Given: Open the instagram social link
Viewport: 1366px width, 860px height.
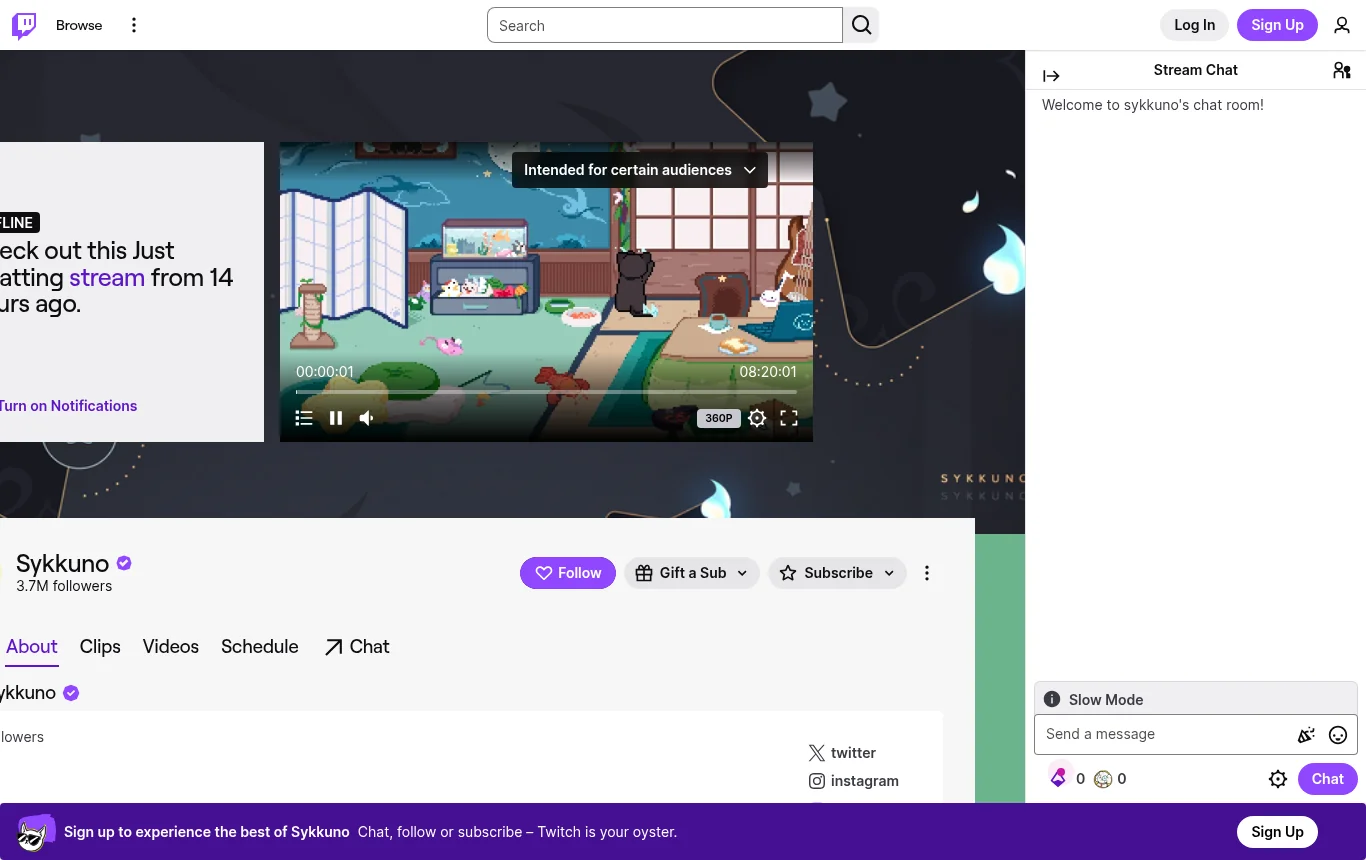Looking at the screenshot, I should tap(854, 781).
